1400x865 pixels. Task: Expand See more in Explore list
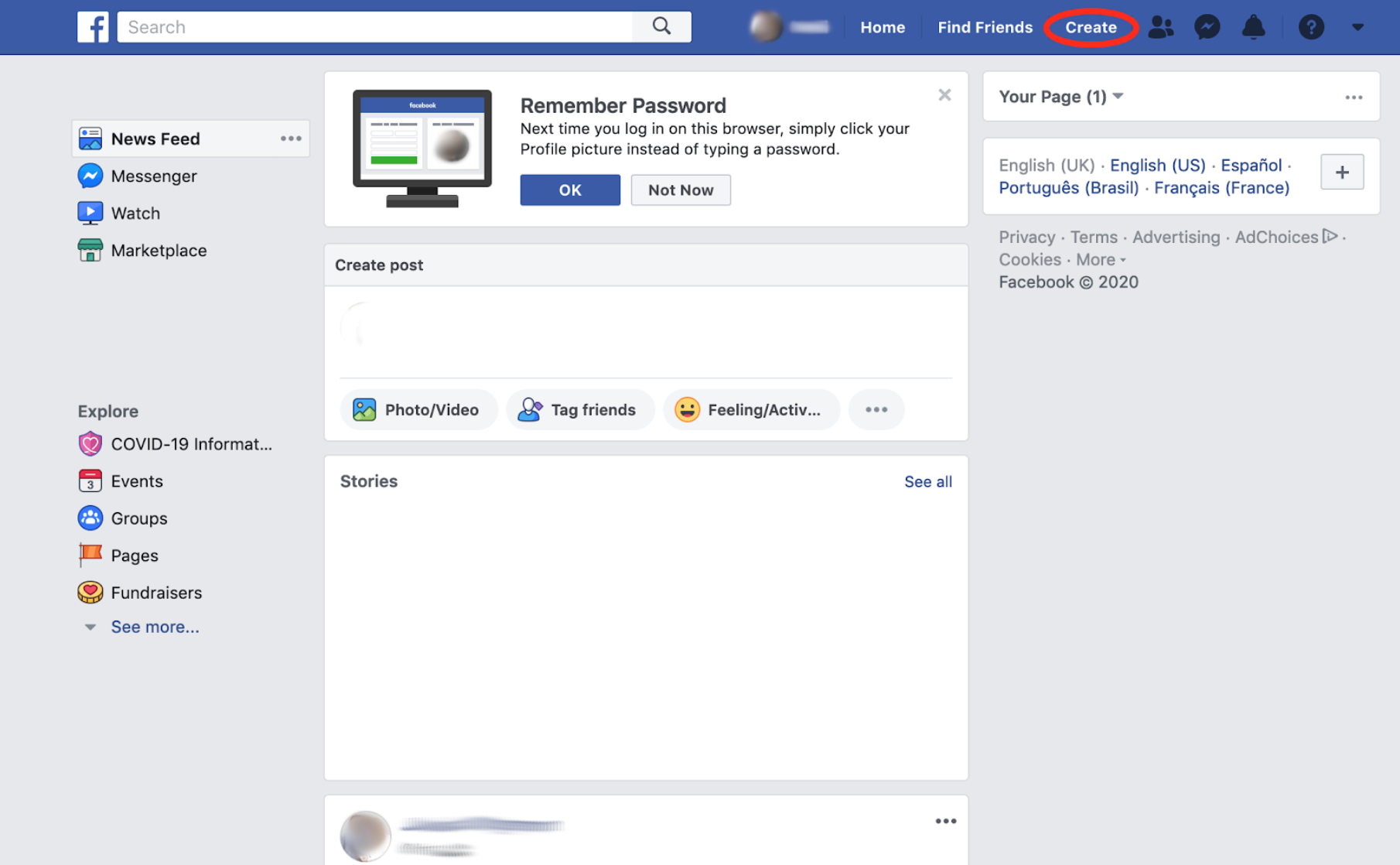pyautogui.click(x=155, y=627)
